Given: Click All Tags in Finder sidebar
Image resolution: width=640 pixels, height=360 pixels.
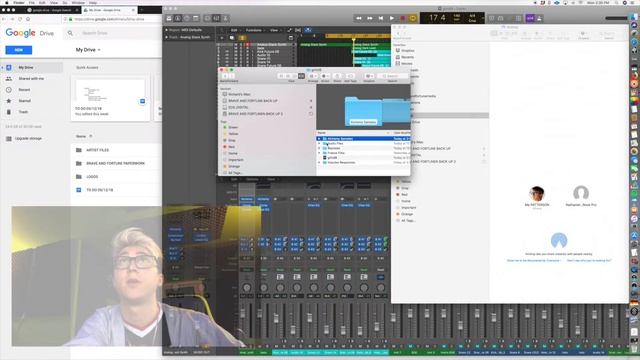Looking at the screenshot, I should point(236,173).
